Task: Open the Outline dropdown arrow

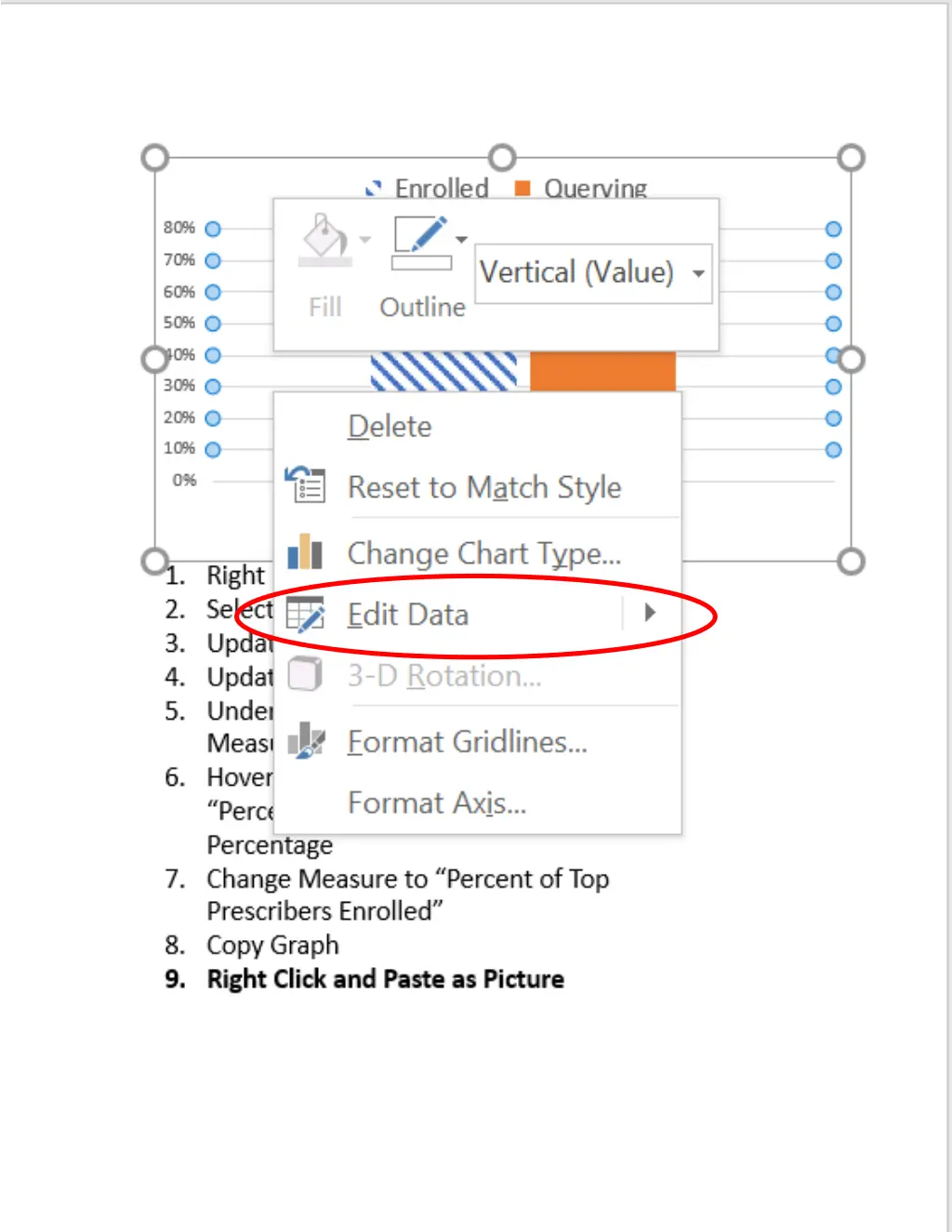Action: coord(462,240)
